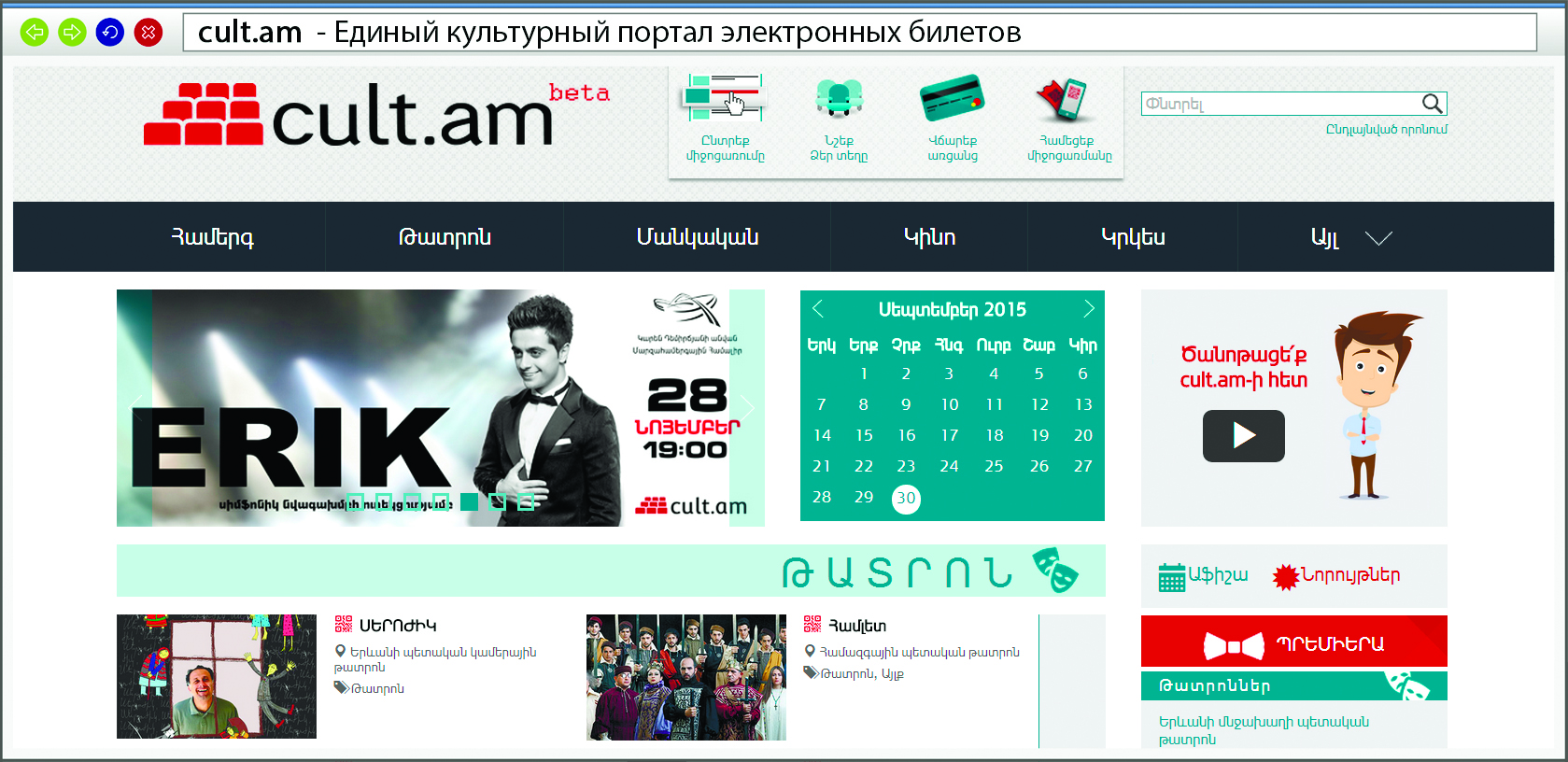This screenshot has width=1568, height=762.
Task: Show next banner slide arrow
Action: pyautogui.click(x=747, y=406)
